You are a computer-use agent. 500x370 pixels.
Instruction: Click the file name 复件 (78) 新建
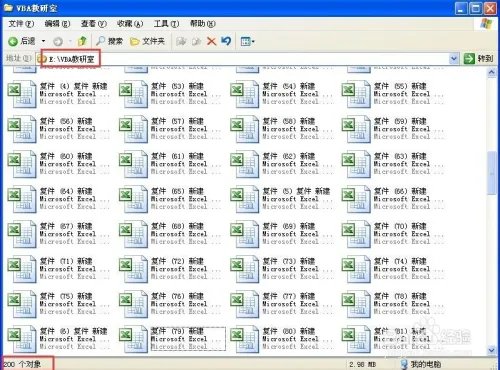pos(400,296)
